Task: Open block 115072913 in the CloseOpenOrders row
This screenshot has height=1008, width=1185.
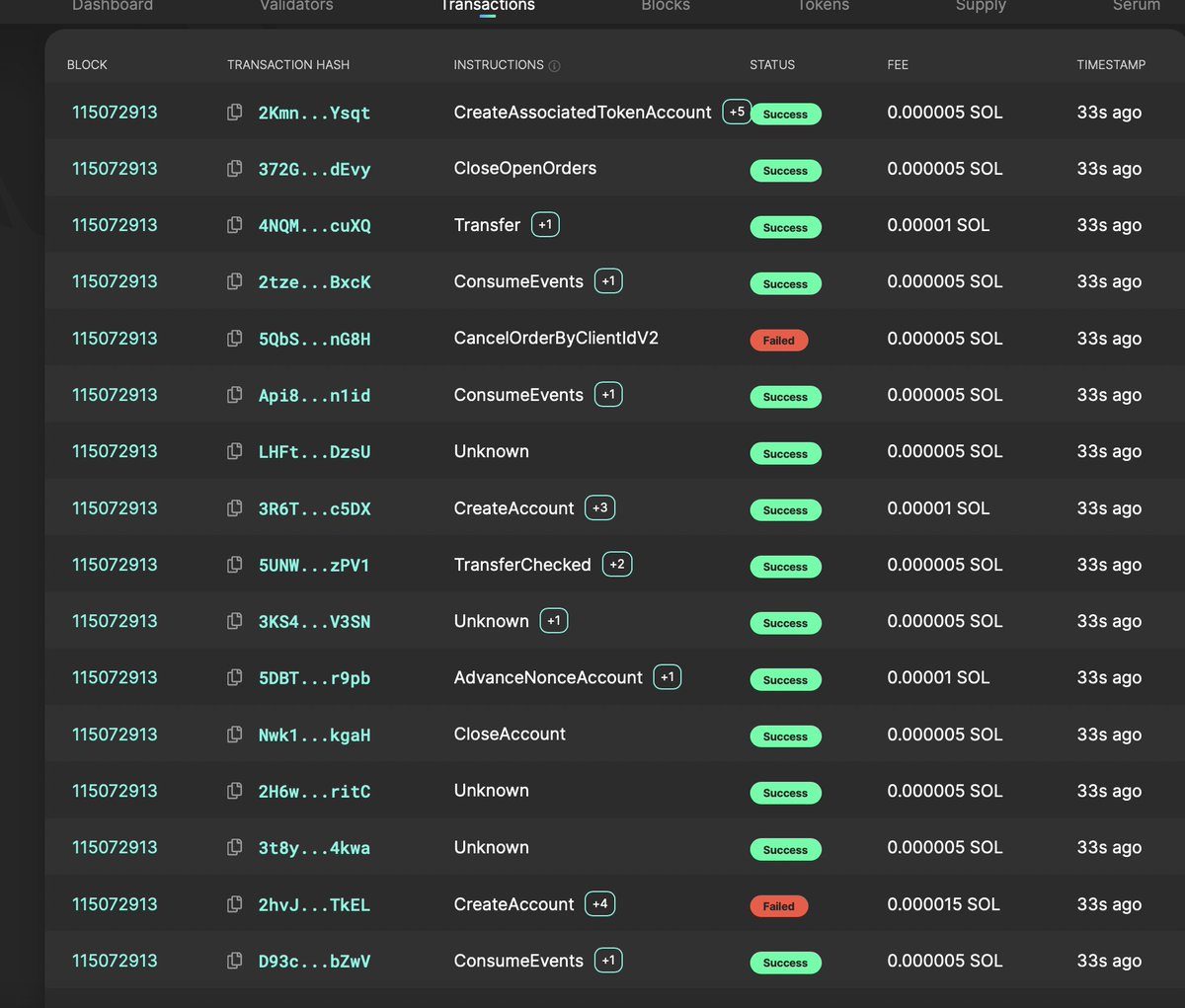Action: pos(115,169)
